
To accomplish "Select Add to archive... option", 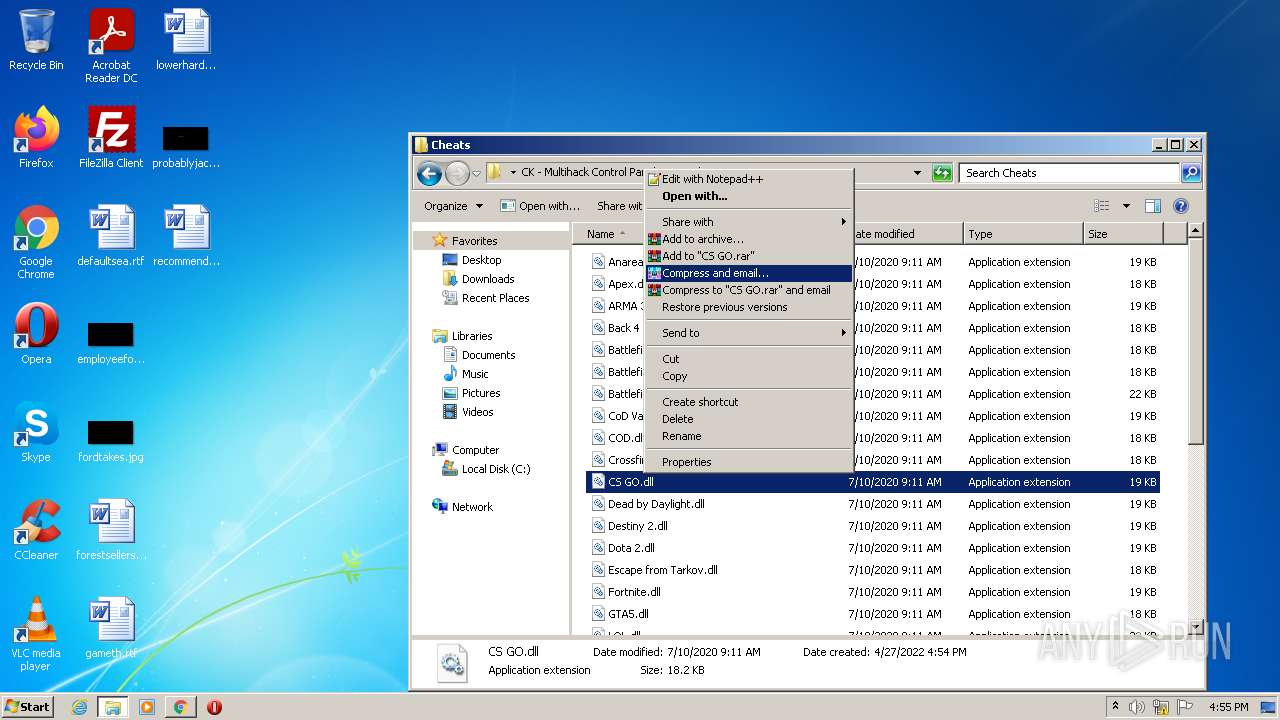I will 748,239.
